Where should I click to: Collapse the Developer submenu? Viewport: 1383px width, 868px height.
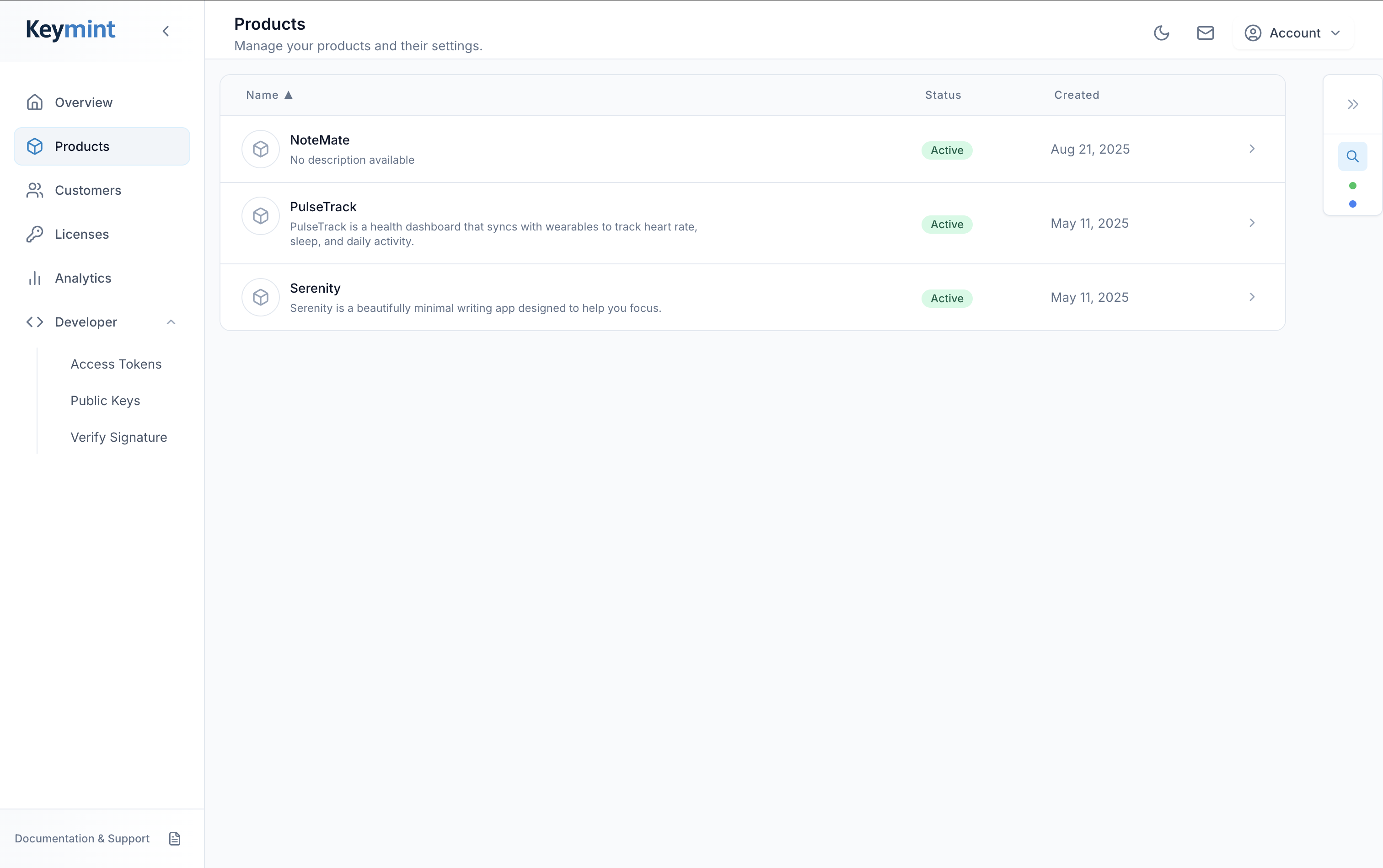(171, 322)
